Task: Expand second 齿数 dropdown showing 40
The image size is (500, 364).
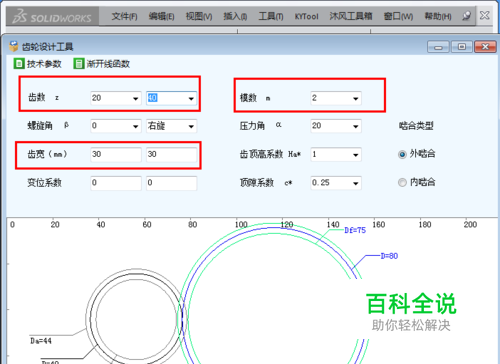Action: [191, 98]
